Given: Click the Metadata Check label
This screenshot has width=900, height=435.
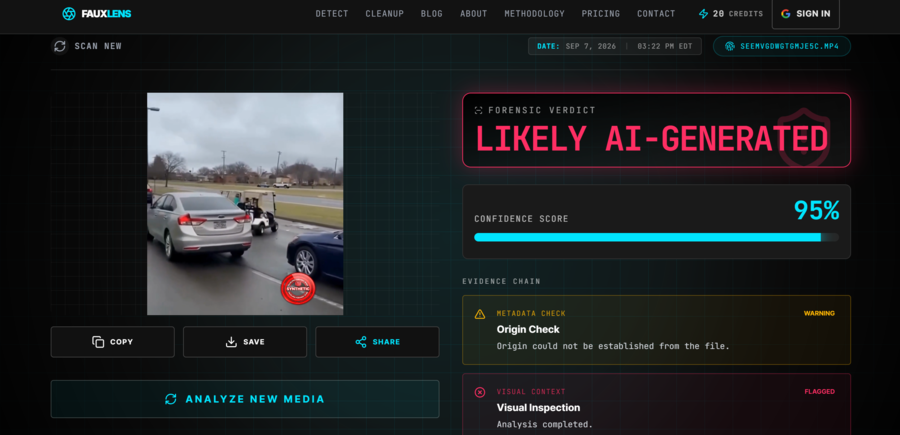Looking at the screenshot, I should [531, 313].
